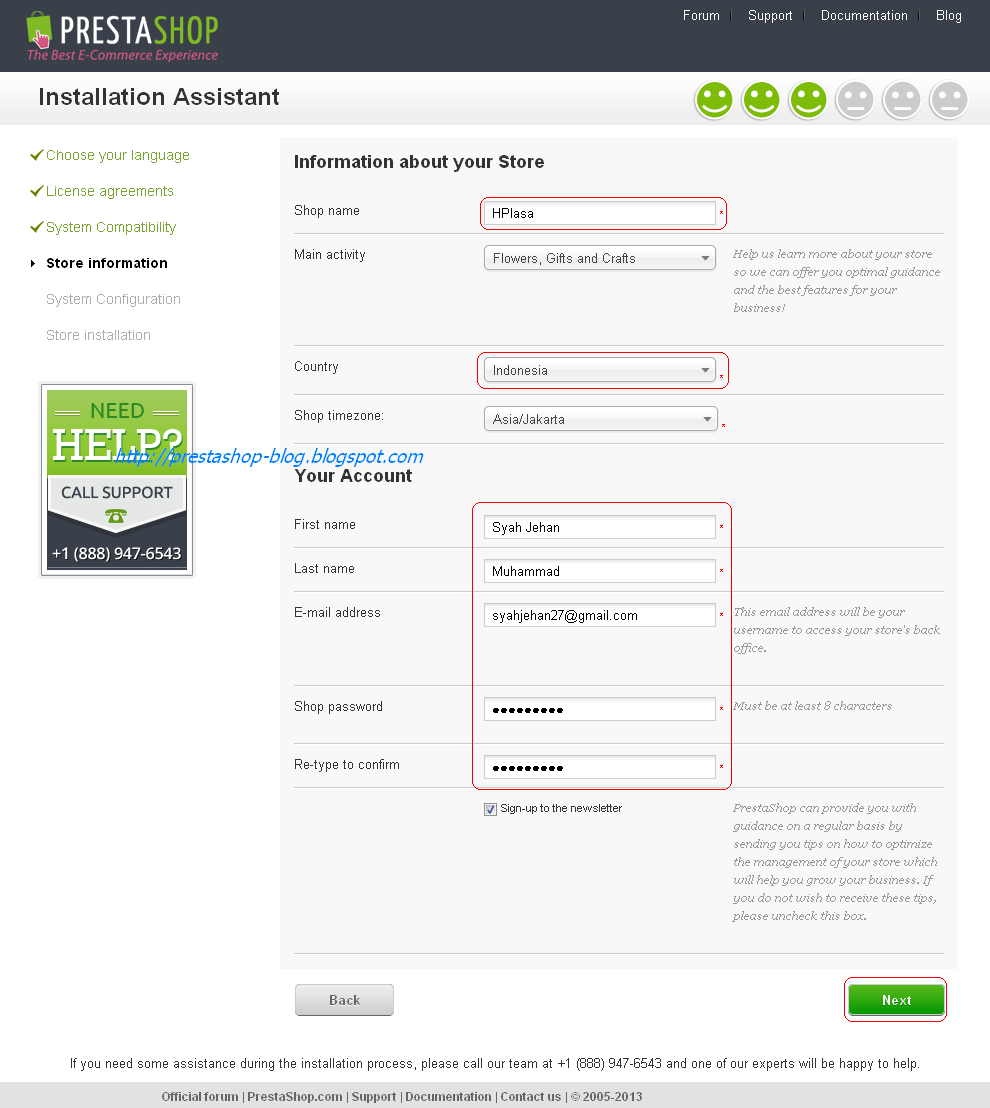990x1108 pixels.
Task: Click the third green smiley progress icon
Action: 808,100
